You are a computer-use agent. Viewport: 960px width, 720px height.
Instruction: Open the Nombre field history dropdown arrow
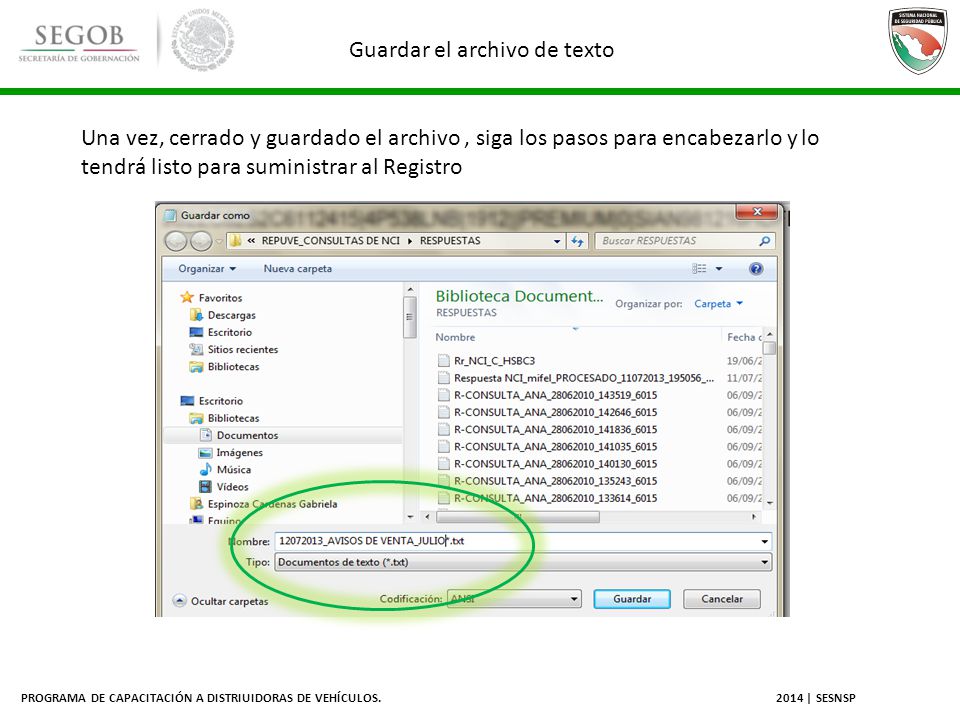tap(765, 541)
